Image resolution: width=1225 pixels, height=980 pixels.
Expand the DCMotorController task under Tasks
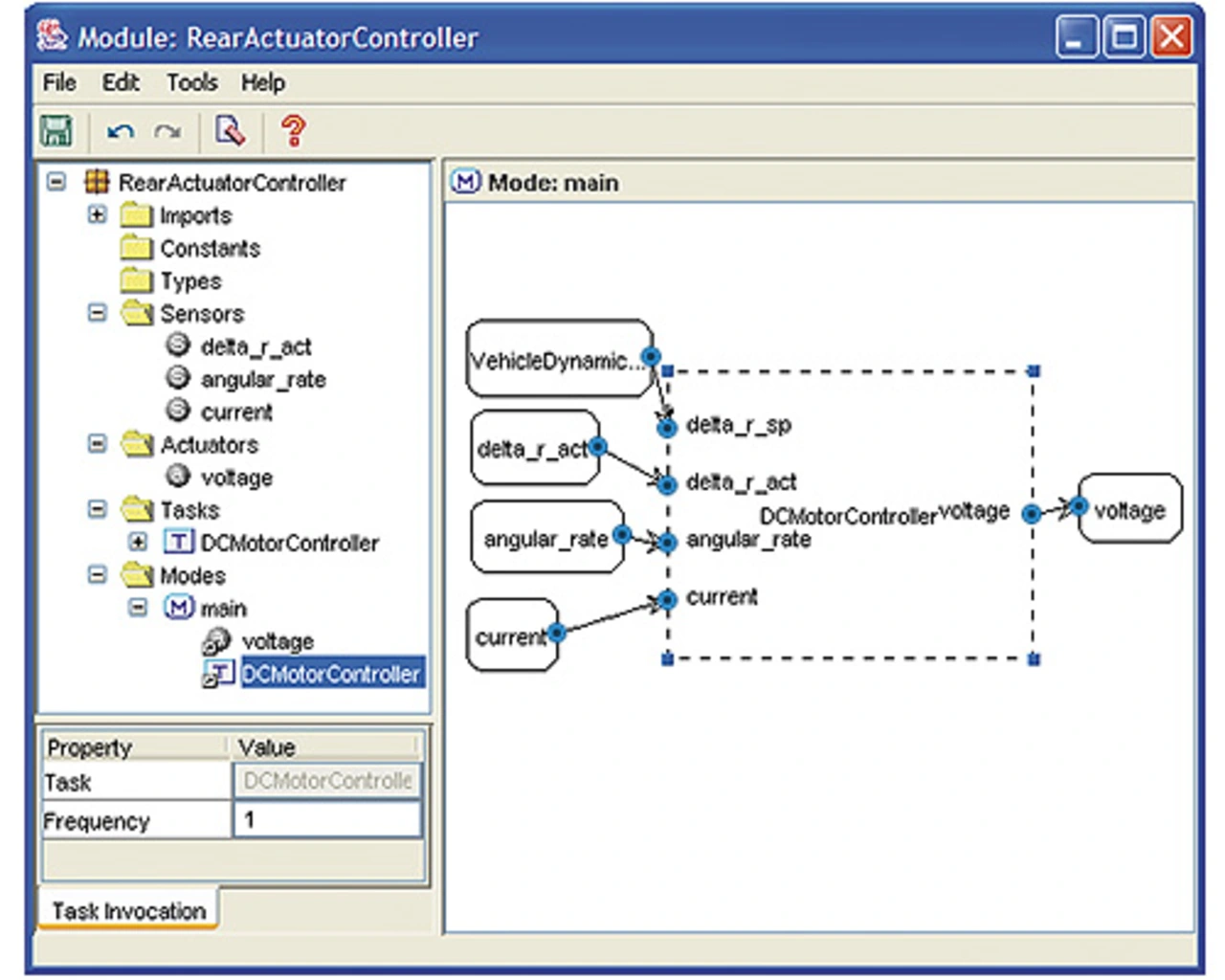(x=138, y=542)
